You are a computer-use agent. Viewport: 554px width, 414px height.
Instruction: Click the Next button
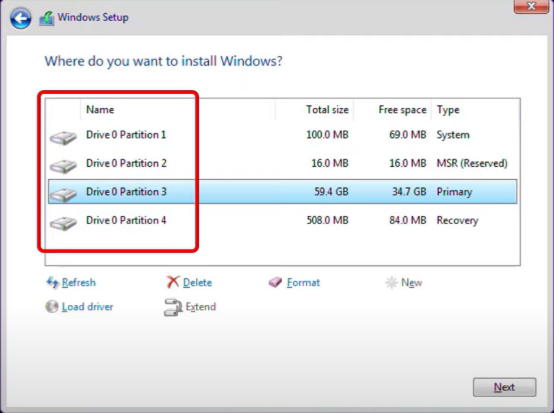505,388
